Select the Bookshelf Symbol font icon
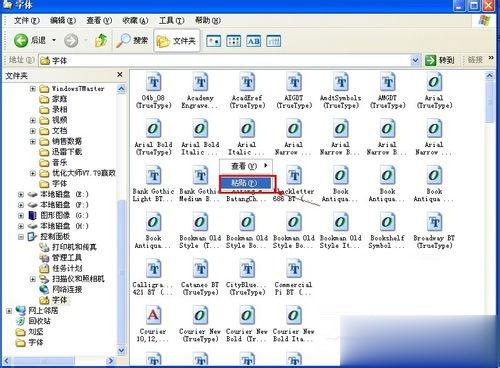Screen dimensions: 500x368 388,222
